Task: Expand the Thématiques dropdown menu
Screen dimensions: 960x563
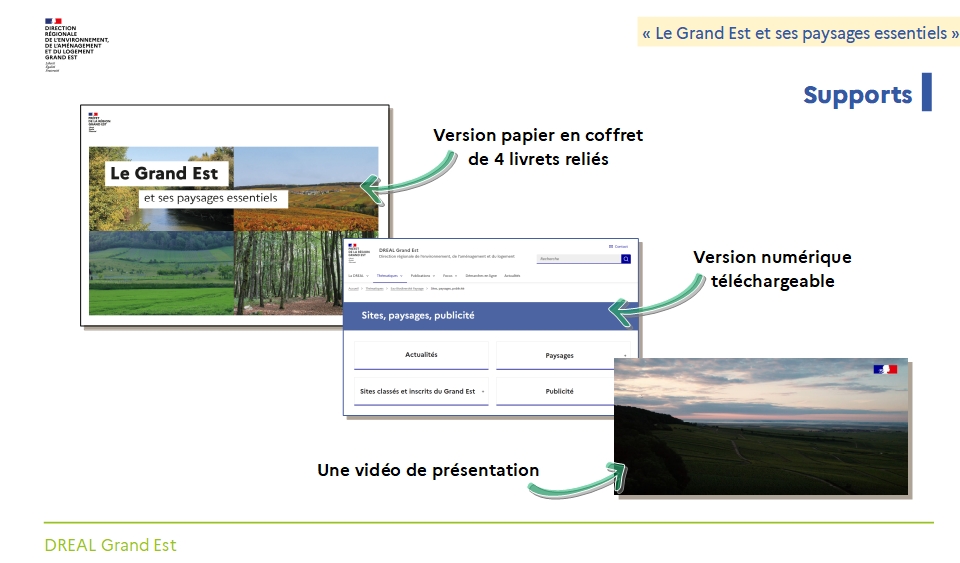Action: pyautogui.click(x=390, y=274)
